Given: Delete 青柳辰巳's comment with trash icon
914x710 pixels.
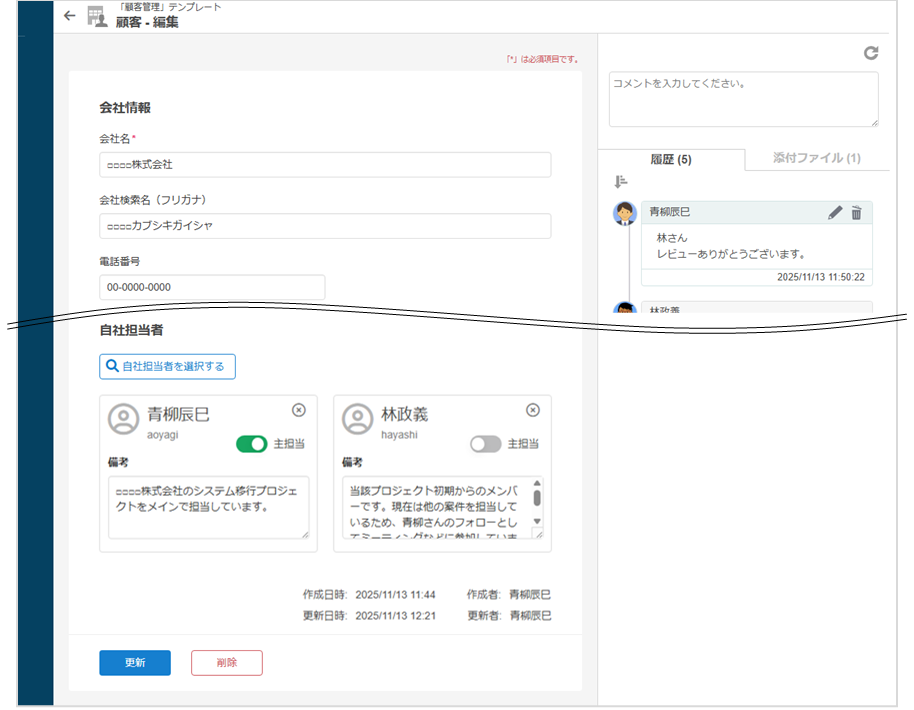Looking at the screenshot, I should point(856,212).
